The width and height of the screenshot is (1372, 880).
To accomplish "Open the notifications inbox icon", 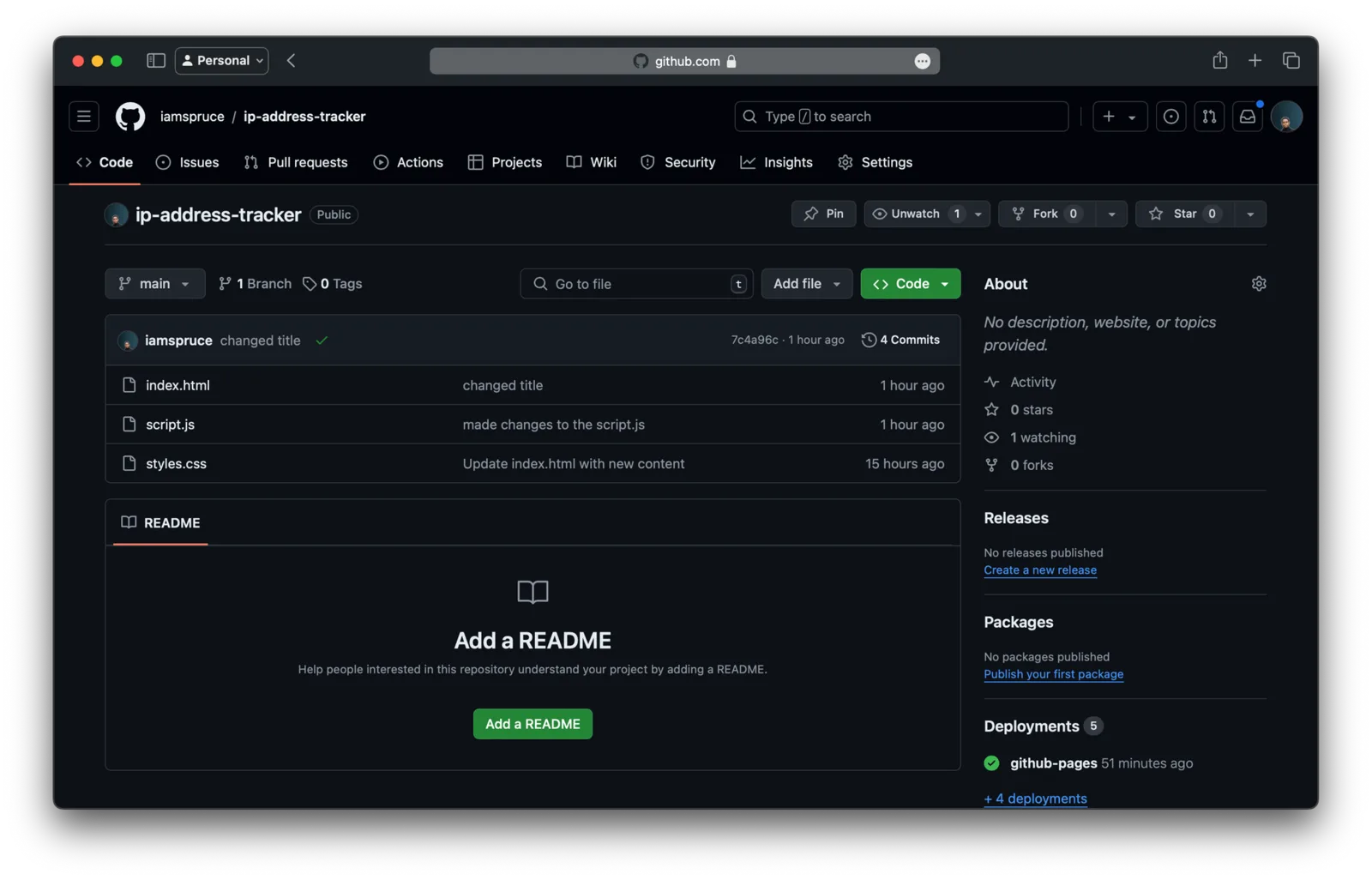I will 1248,117.
